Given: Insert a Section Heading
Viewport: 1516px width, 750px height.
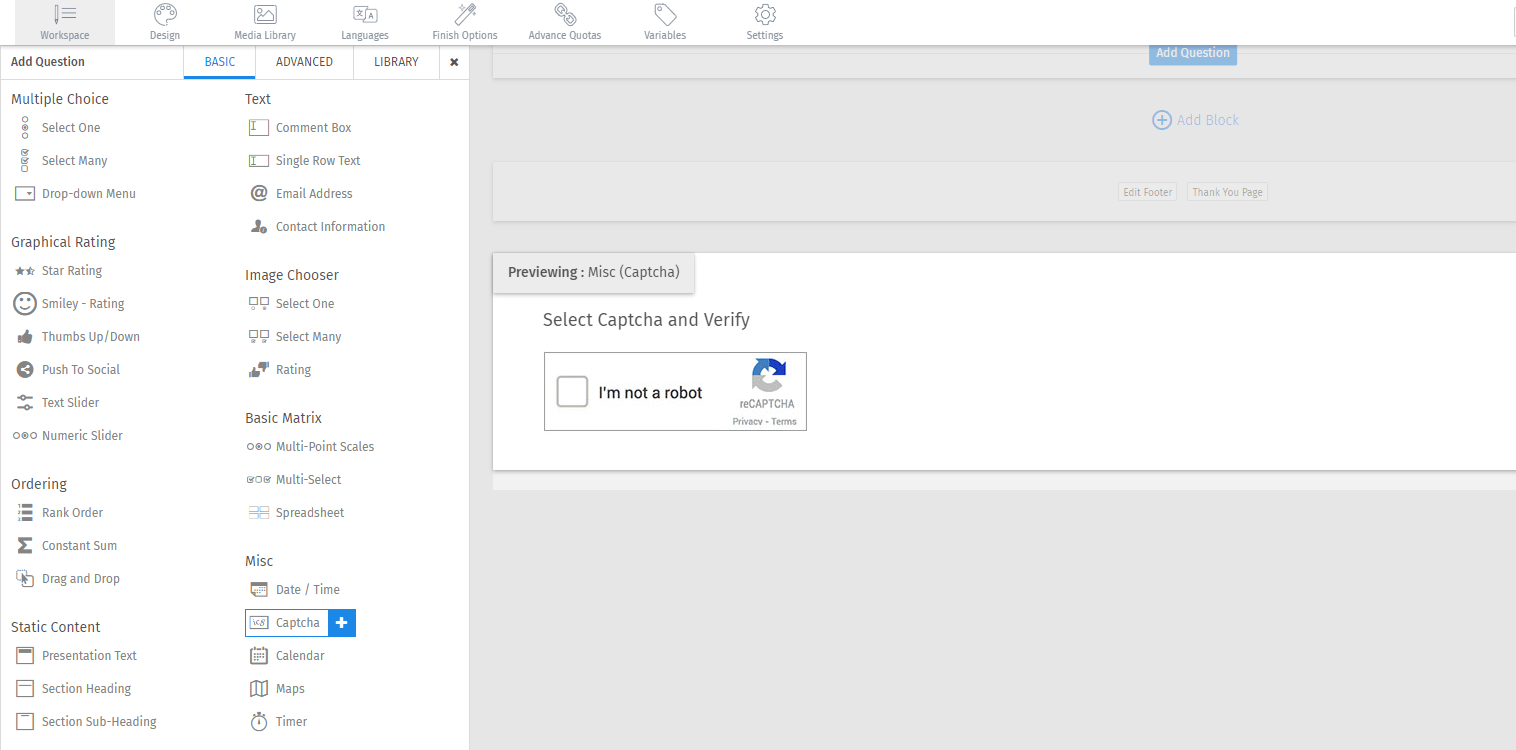Looking at the screenshot, I should [x=74, y=689].
